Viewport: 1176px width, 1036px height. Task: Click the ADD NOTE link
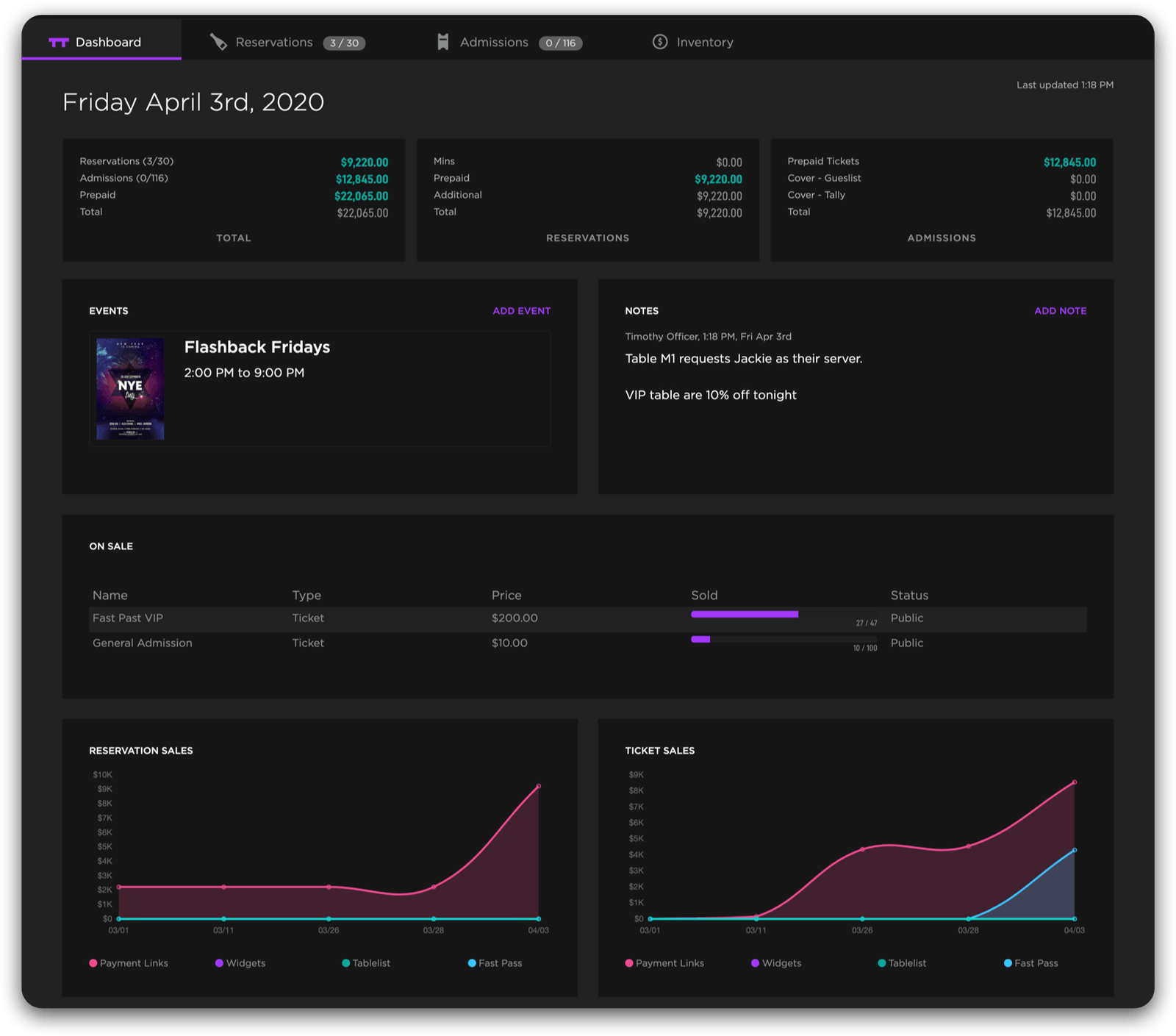(1061, 310)
